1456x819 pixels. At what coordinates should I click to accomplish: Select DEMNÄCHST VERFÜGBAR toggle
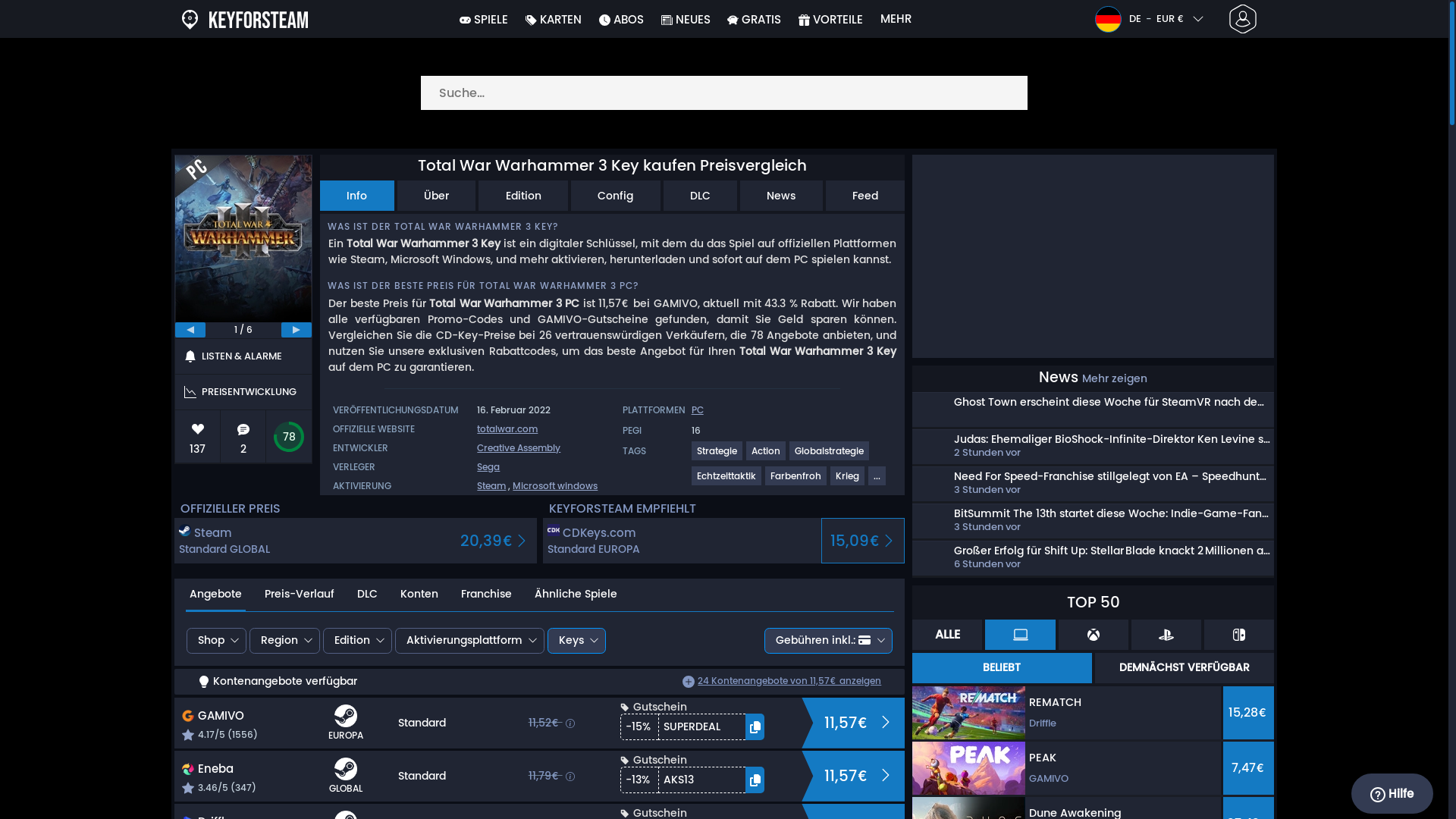[x=1184, y=668]
